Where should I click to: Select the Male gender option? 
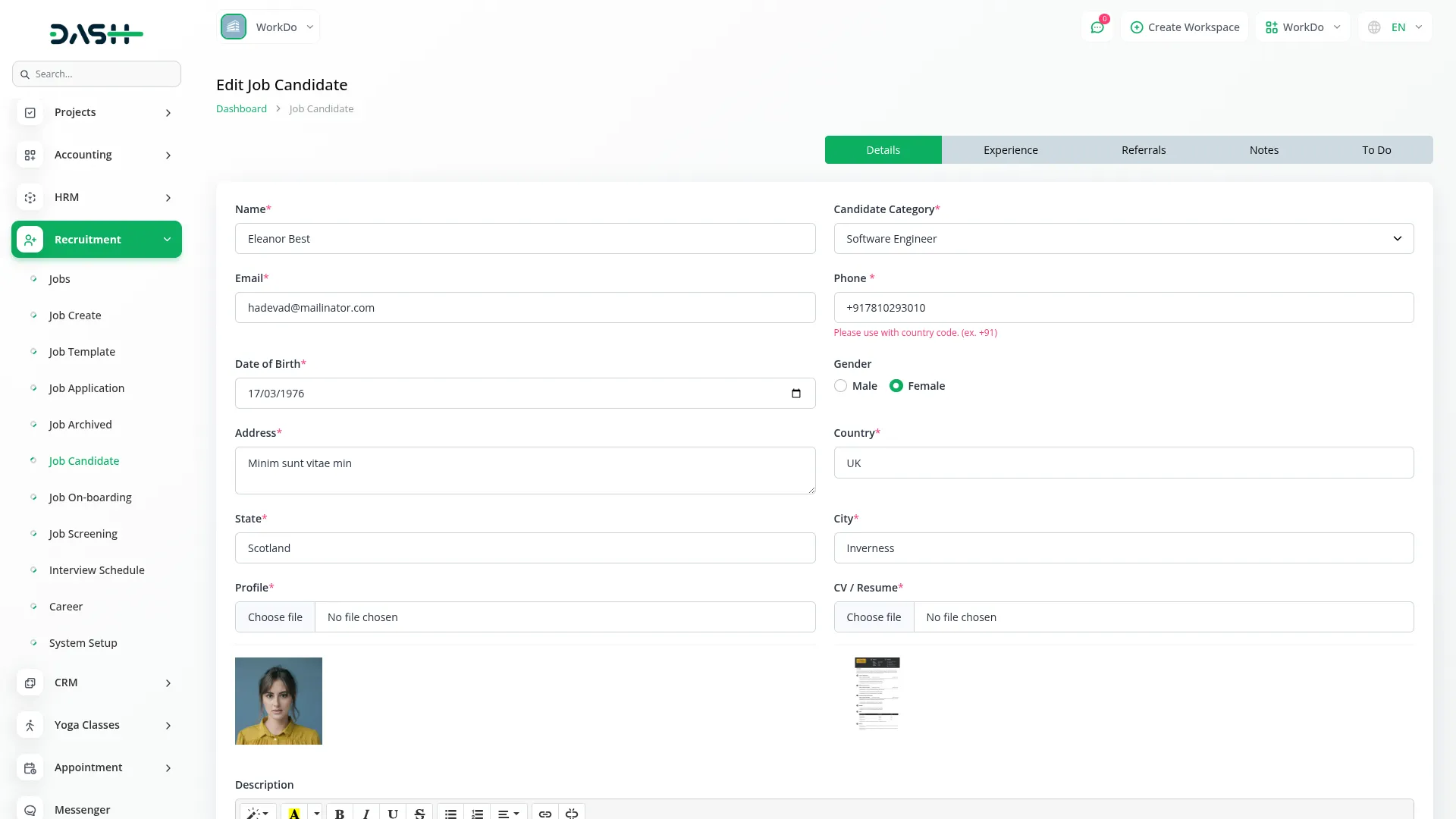pos(840,386)
